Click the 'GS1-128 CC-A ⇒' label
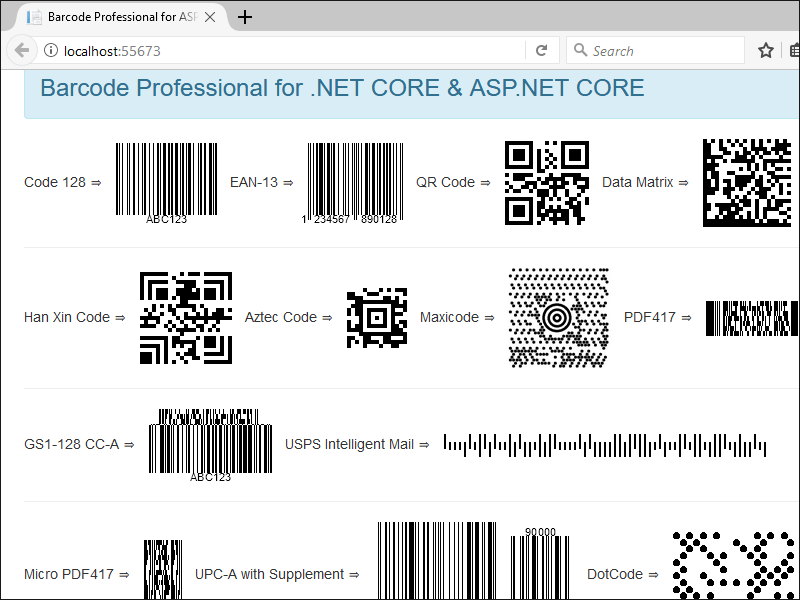800x600 pixels. pyautogui.click(x=79, y=444)
